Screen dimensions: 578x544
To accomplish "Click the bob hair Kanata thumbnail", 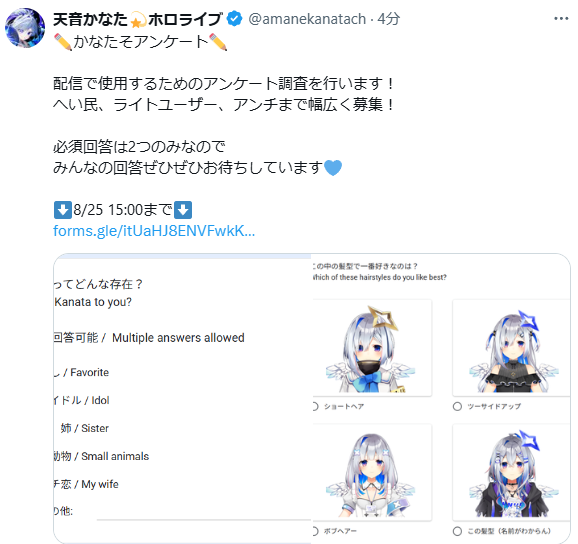I will tap(372, 472).
